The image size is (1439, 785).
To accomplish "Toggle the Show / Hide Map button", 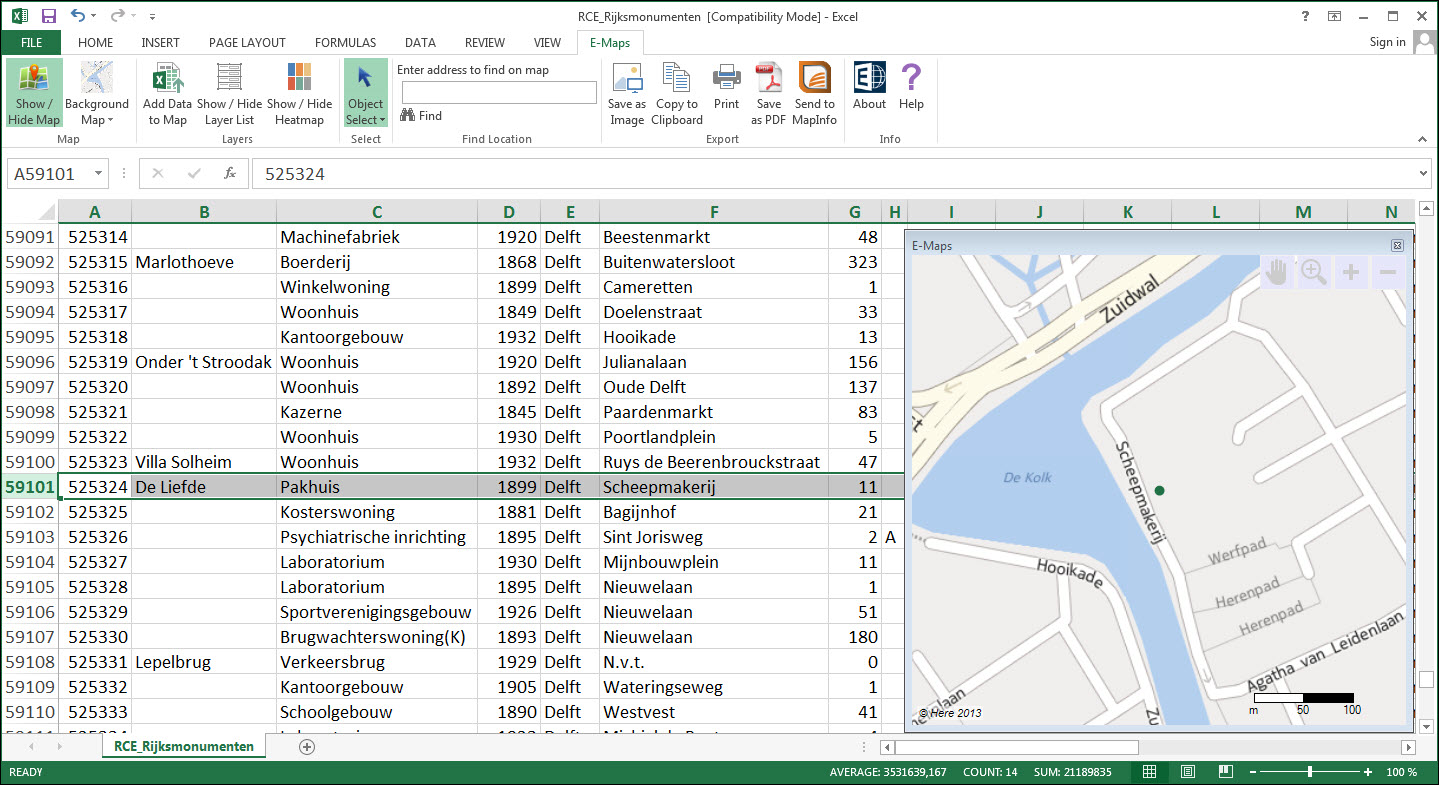I will (34, 94).
